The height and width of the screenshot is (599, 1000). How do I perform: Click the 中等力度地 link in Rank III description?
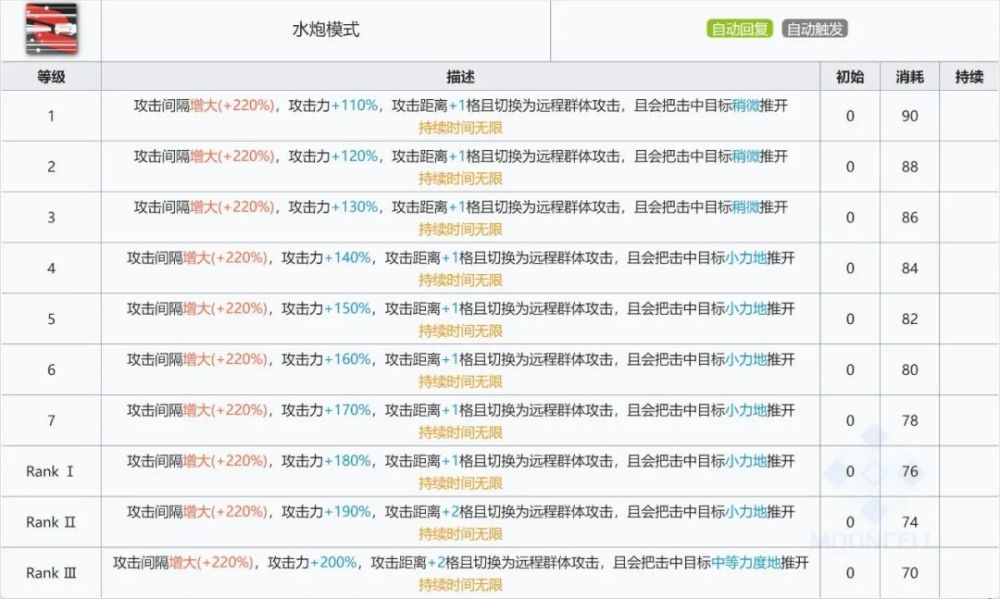pos(746,563)
